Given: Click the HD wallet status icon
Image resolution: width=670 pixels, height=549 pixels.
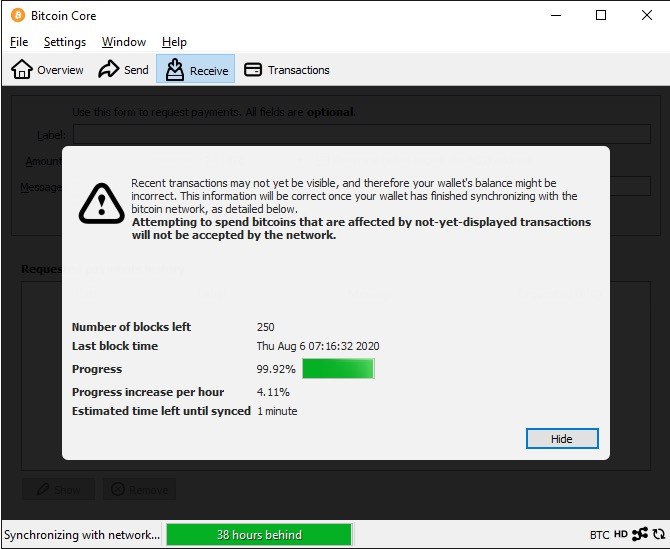Looking at the screenshot, I should tap(620, 534).
